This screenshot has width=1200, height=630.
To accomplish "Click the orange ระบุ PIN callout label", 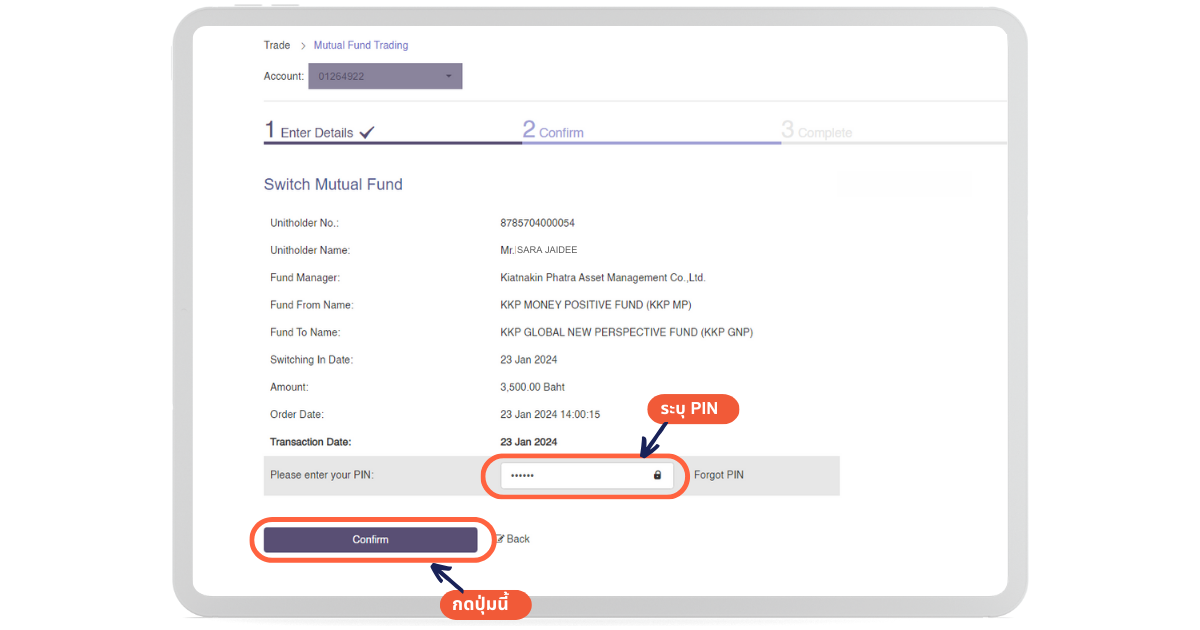I will pyautogui.click(x=692, y=409).
